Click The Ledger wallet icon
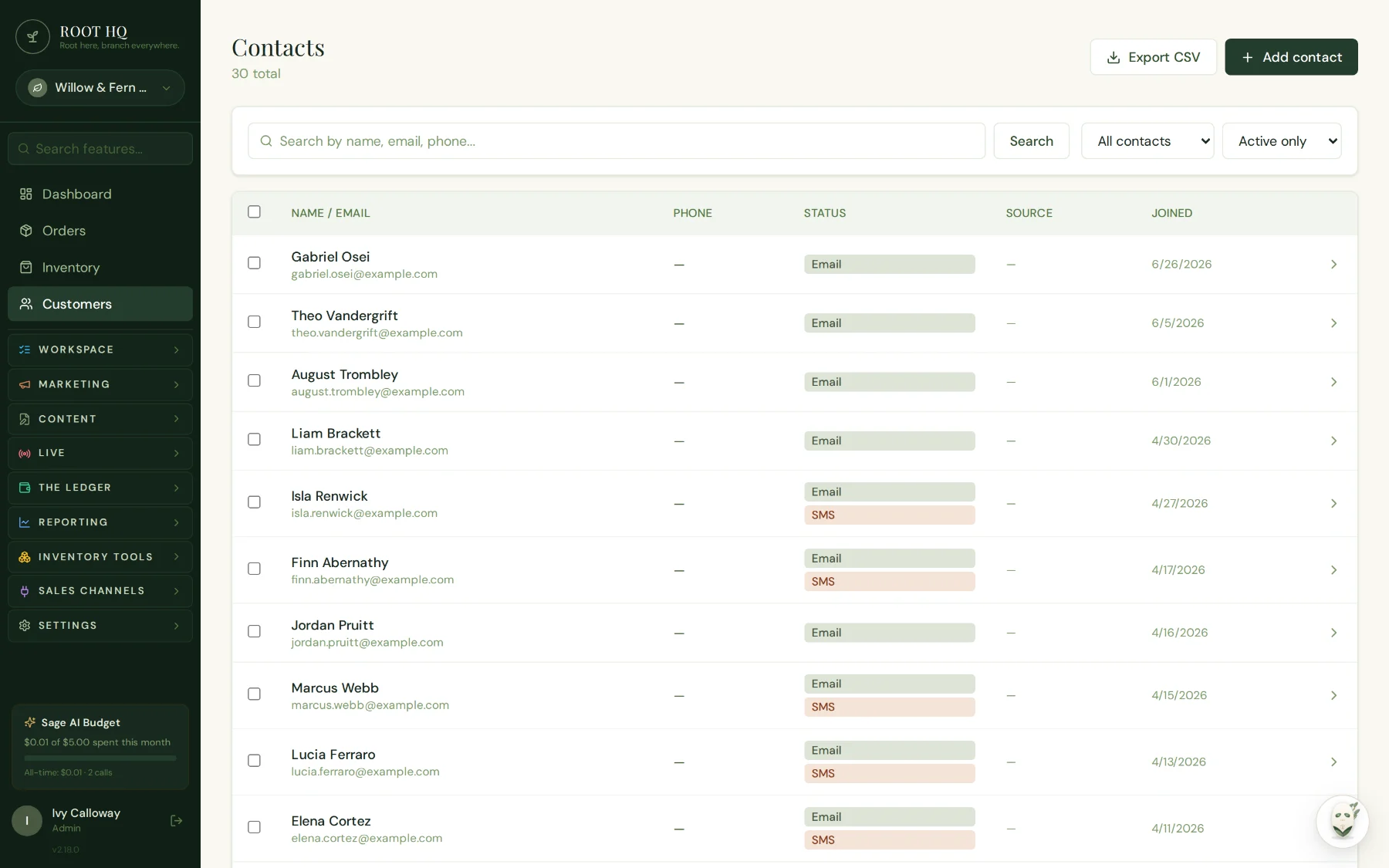The width and height of the screenshot is (1389, 868). coord(25,488)
